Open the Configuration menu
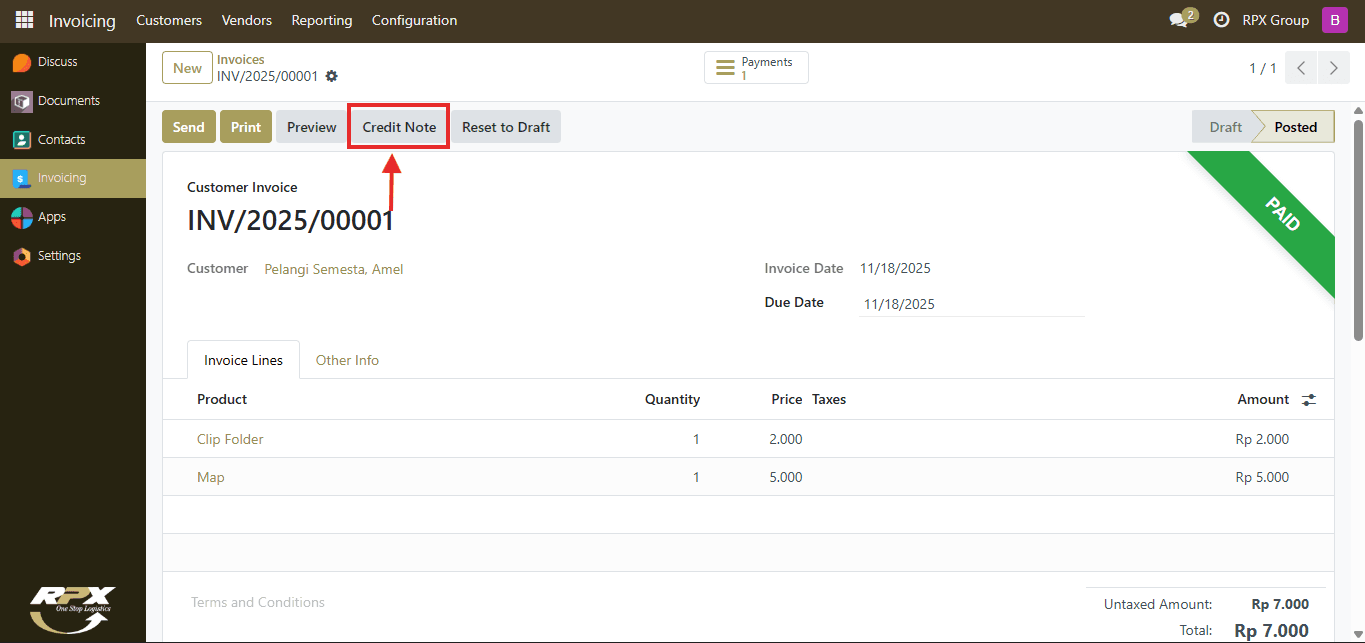Screen dimensions: 1365x643 tap(414, 20)
